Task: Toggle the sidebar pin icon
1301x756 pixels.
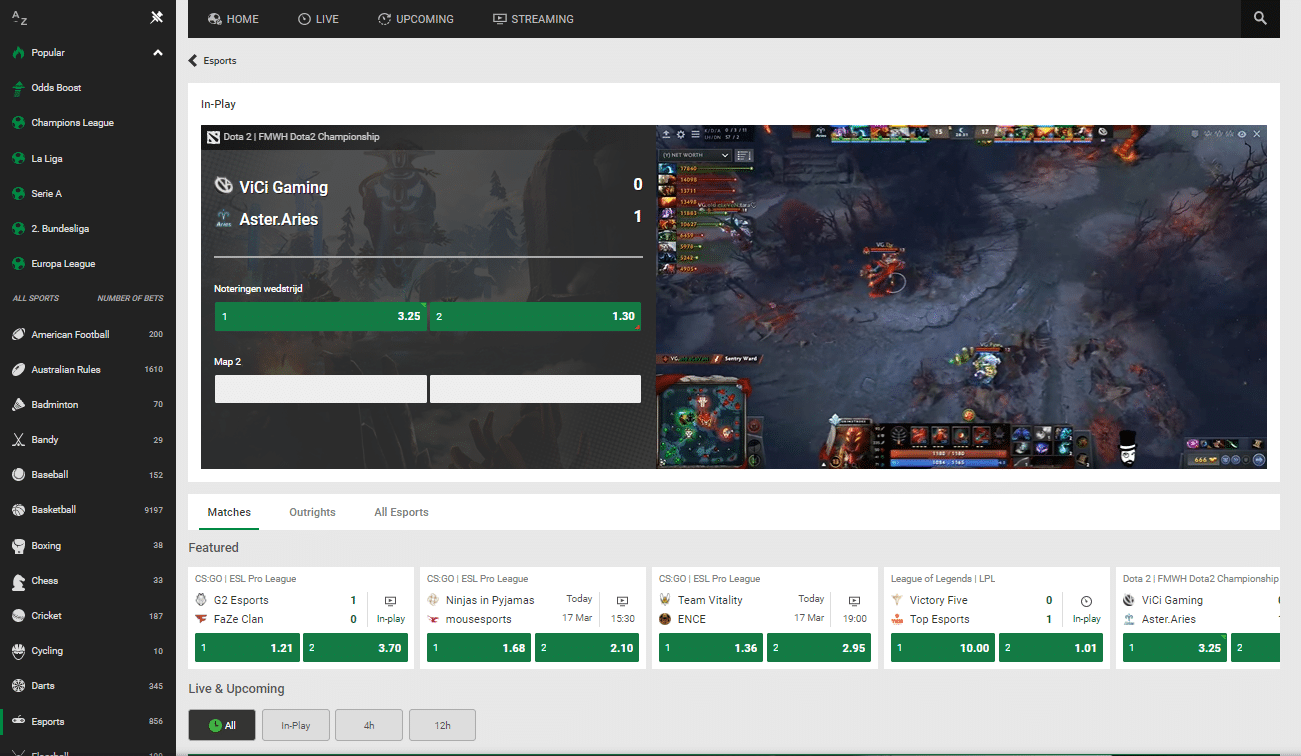Action: tap(156, 17)
